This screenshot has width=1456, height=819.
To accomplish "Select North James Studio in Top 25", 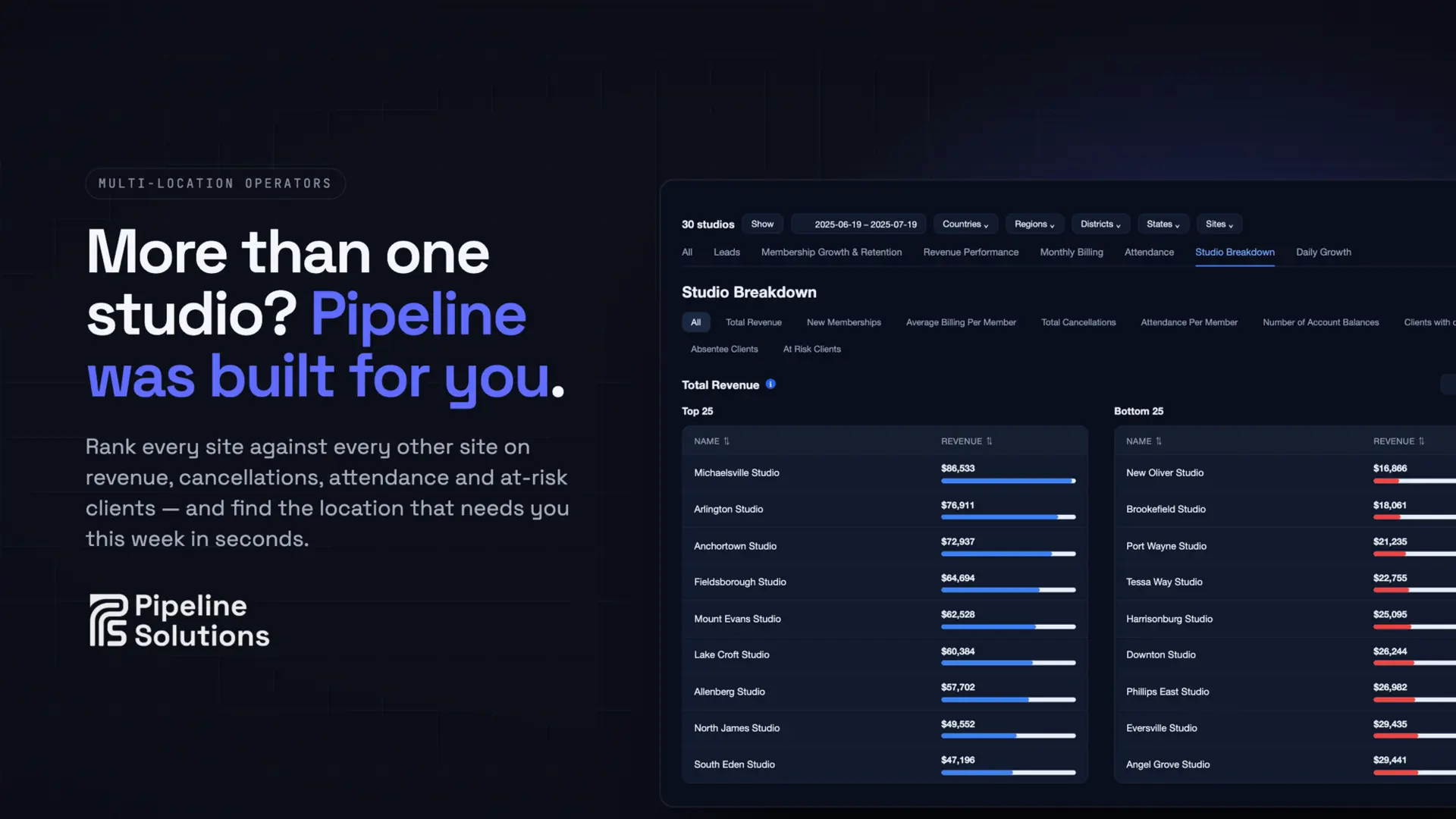I will pos(736,728).
